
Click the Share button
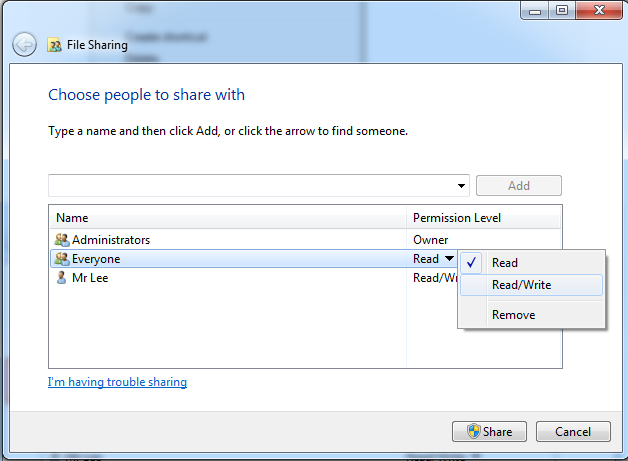click(488, 432)
